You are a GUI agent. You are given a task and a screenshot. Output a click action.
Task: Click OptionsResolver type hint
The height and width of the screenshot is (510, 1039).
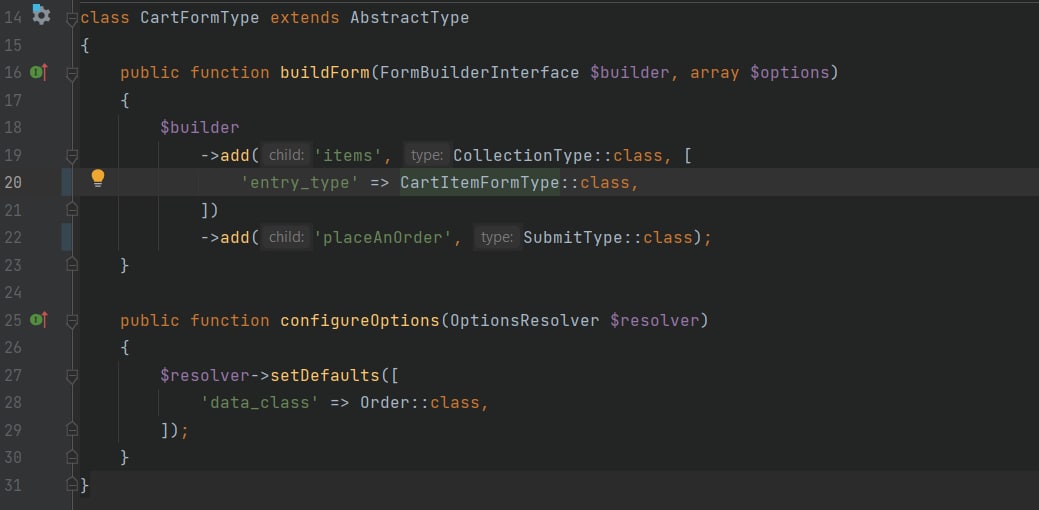(524, 321)
